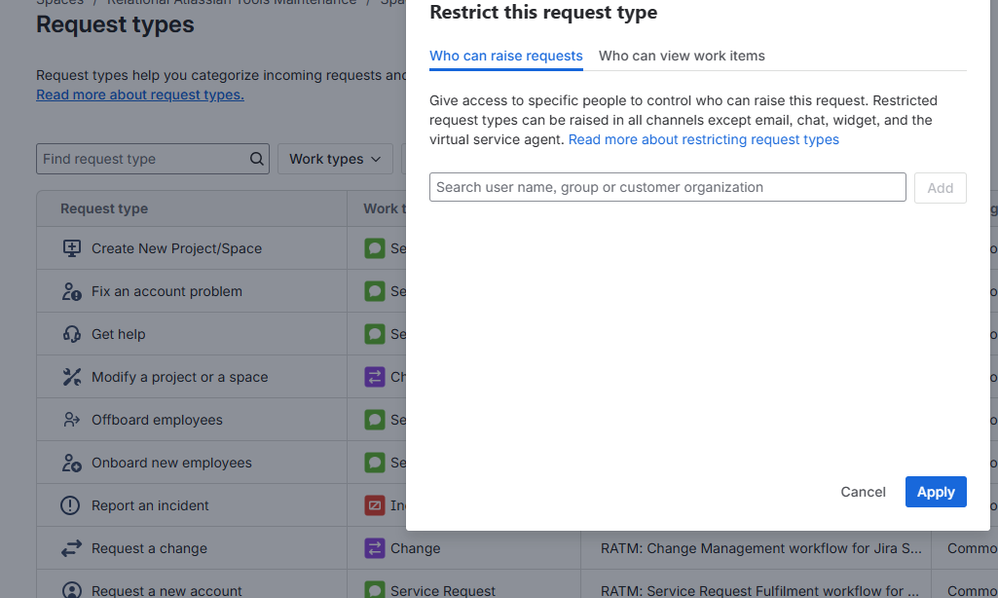
Task: Cancel the restrict request type dialog
Action: pyautogui.click(x=862, y=491)
